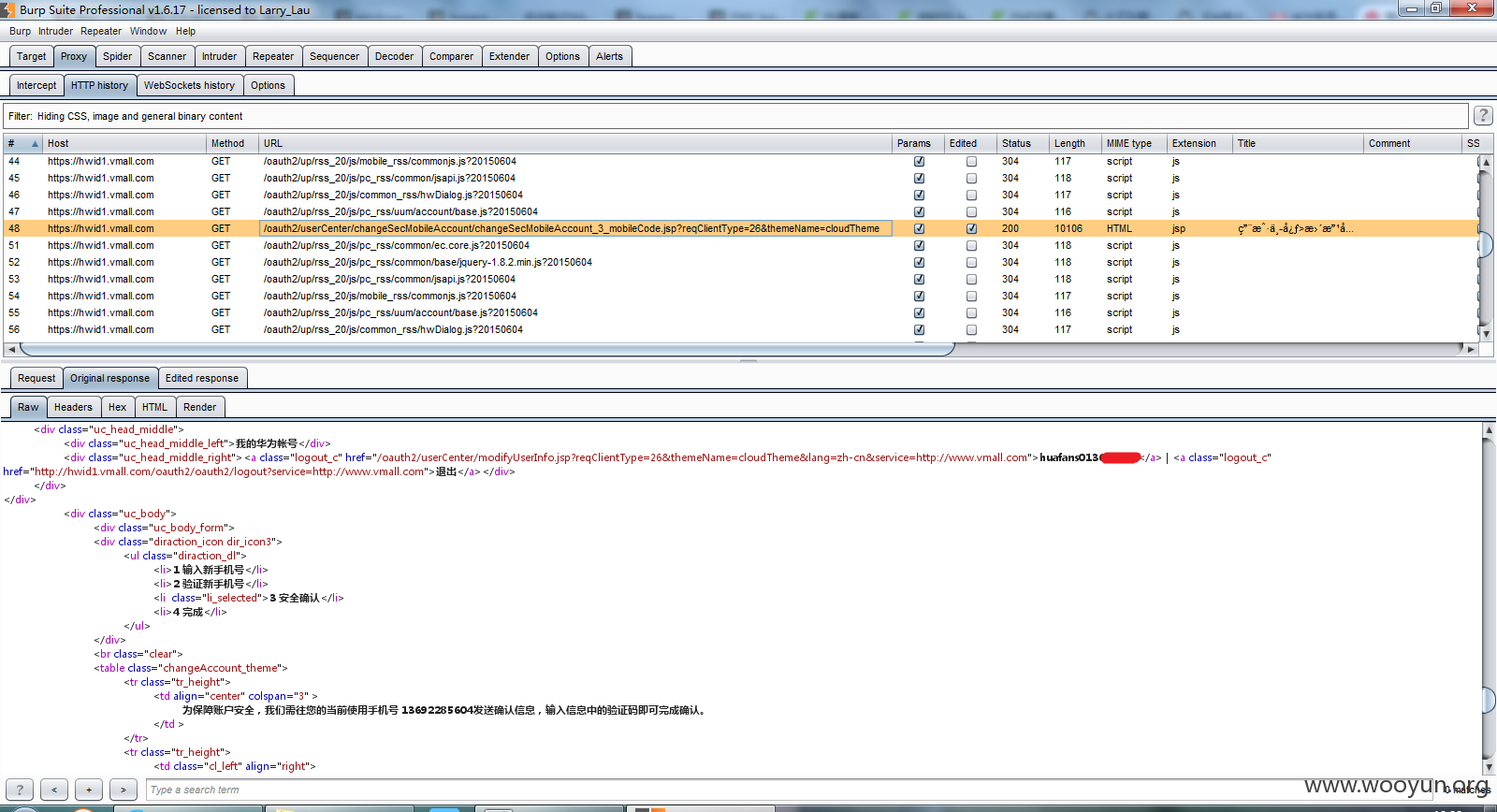Screen dimensions: 1497x812
Task: Go to next search match button
Action: coord(124,790)
